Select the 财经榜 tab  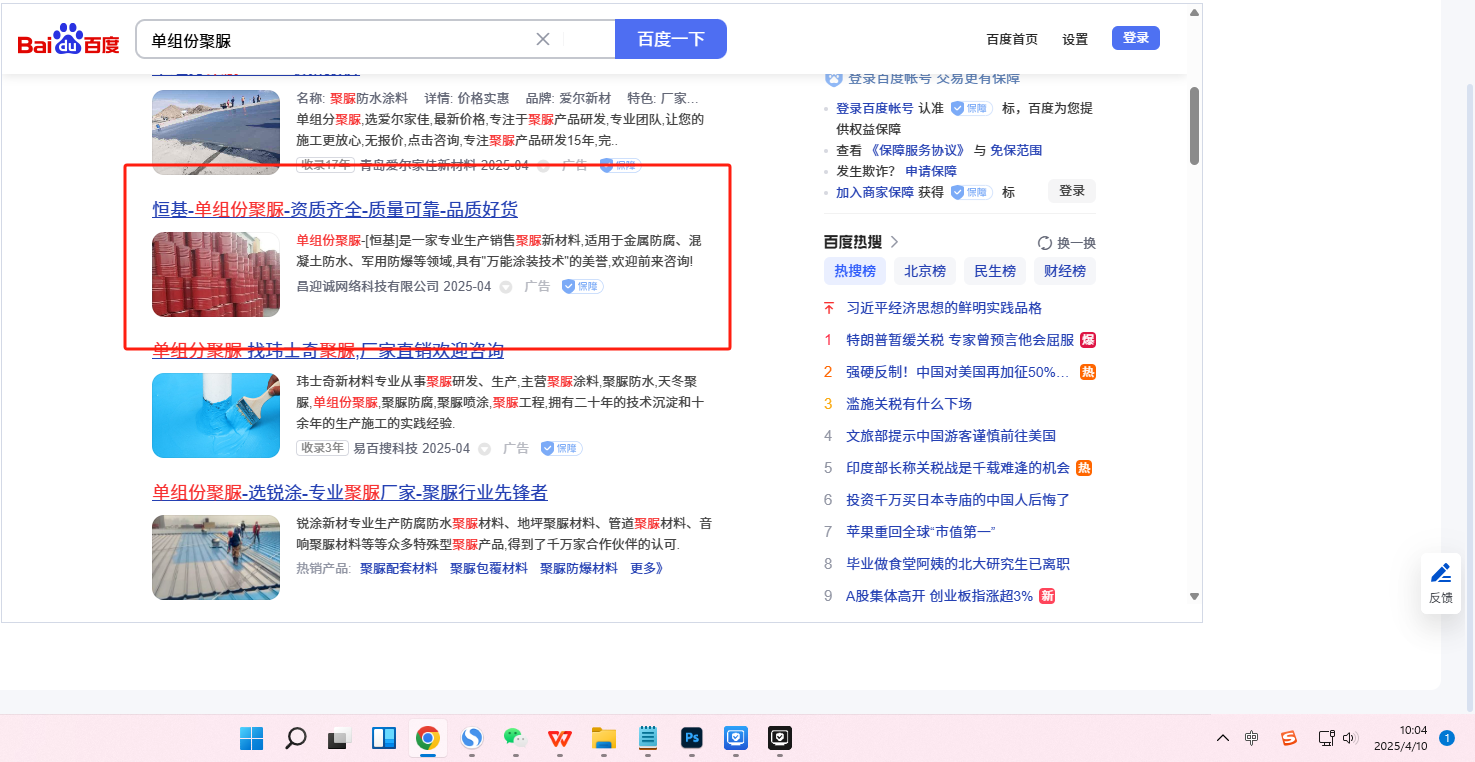(x=1065, y=271)
